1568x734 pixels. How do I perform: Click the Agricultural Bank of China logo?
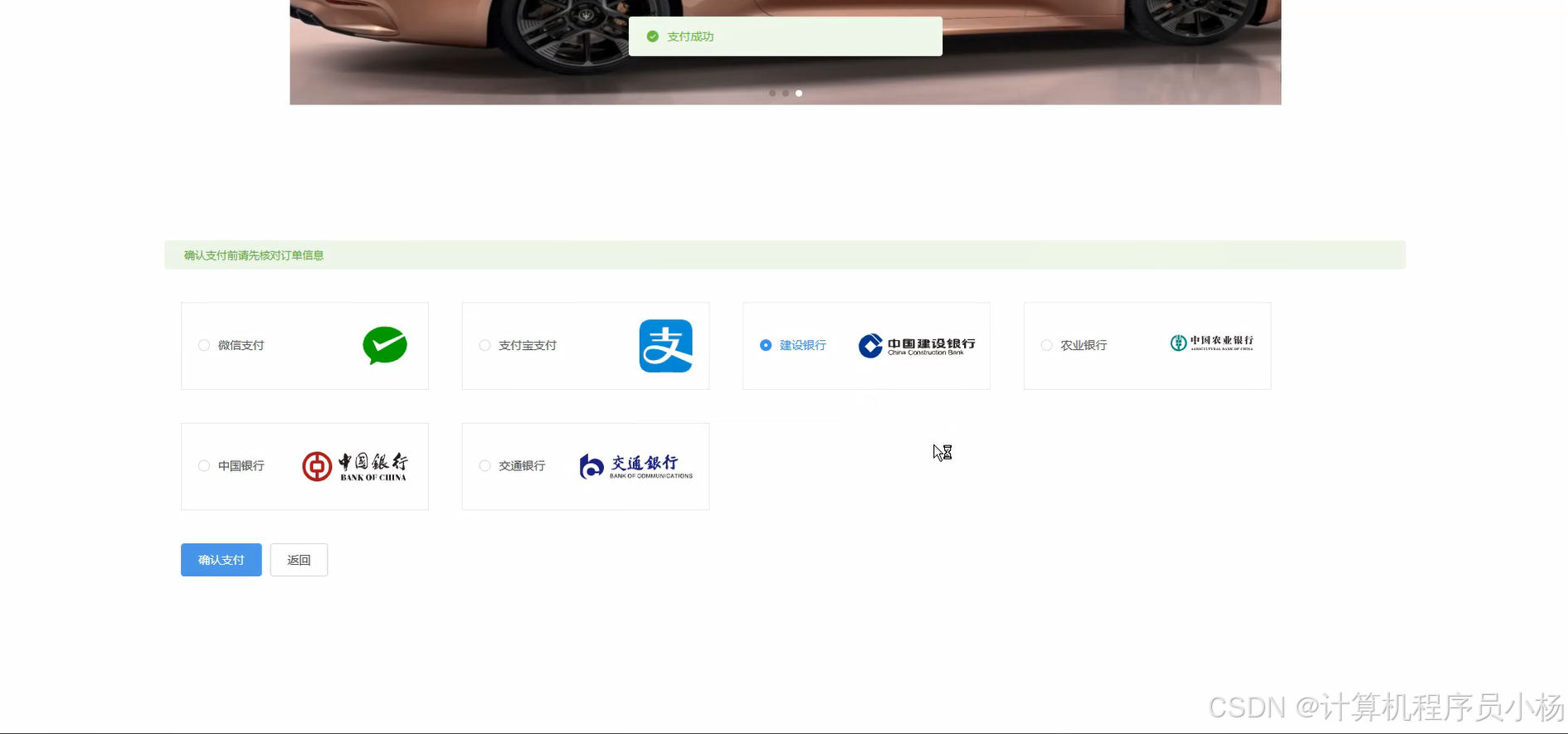tap(1211, 343)
